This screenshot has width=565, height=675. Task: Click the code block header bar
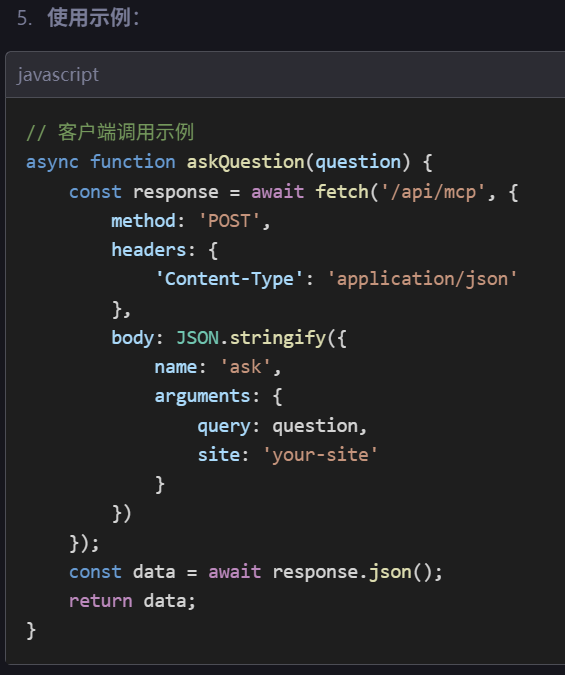[285, 75]
